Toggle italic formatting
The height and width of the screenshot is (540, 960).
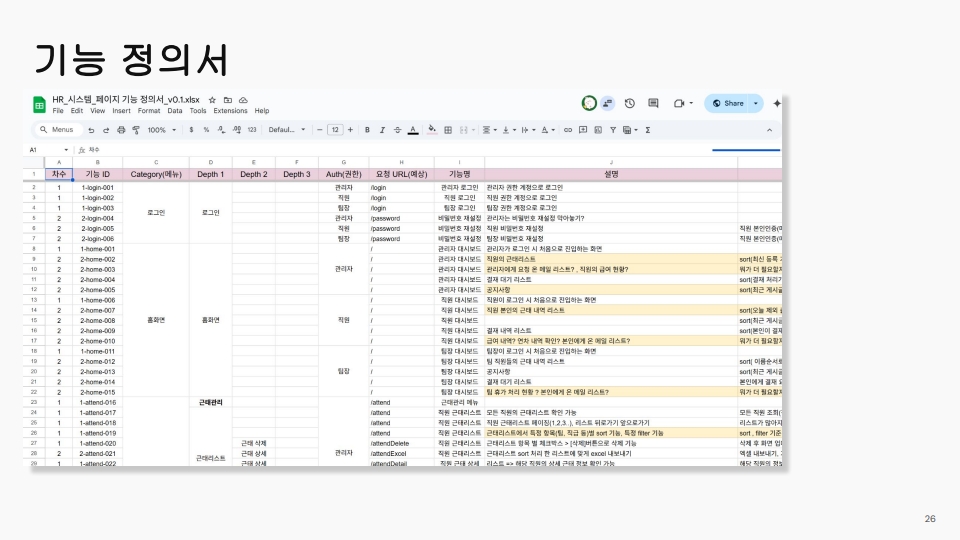[x=382, y=130]
